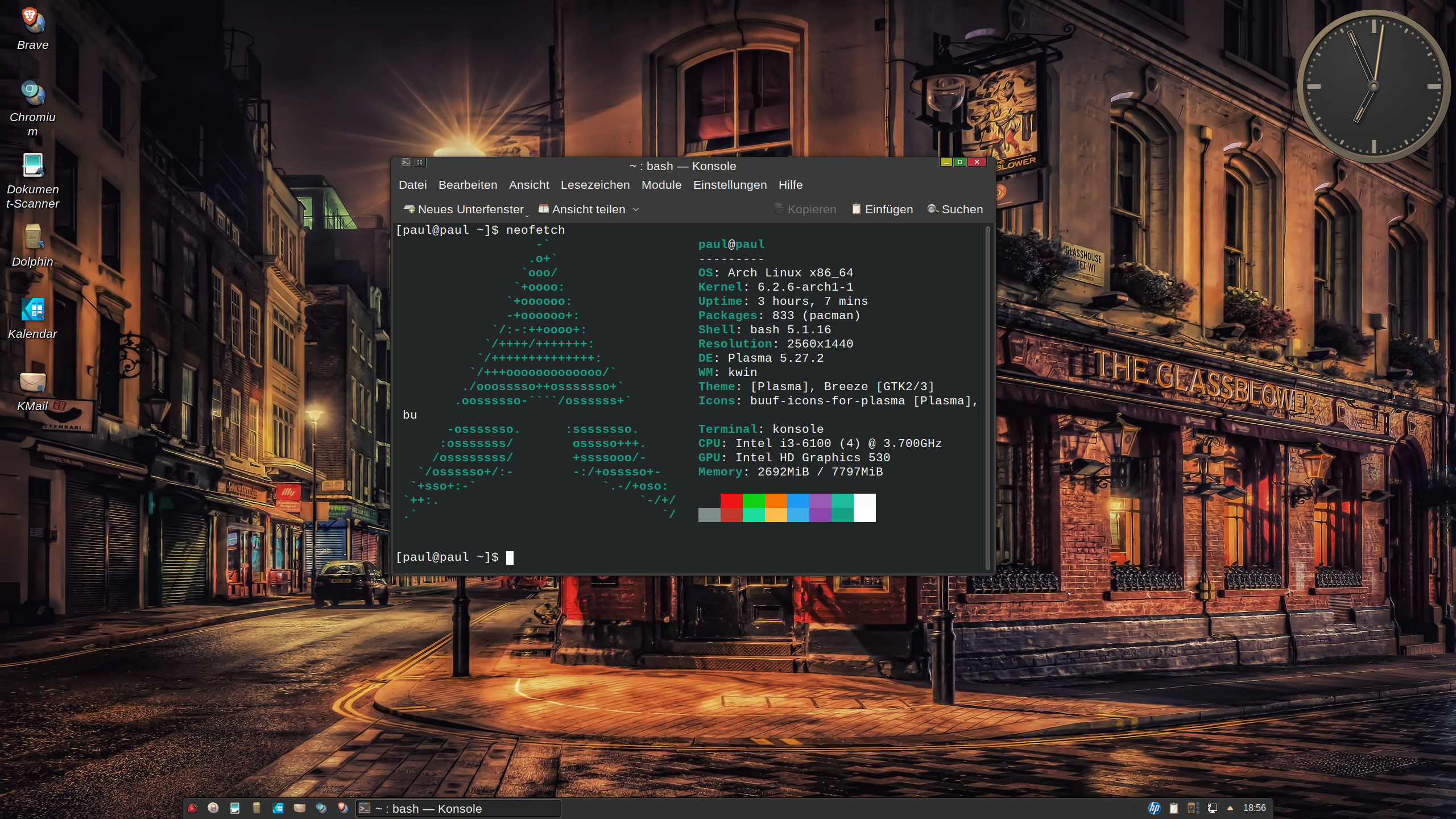
Task: Expand the Ansicht teilen dropdown
Action: (x=636, y=209)
